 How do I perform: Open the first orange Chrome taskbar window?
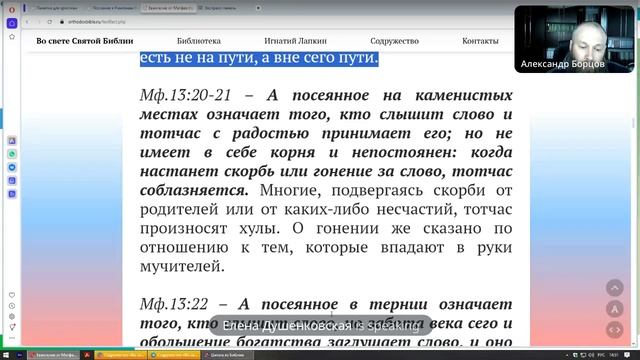[x=120, y=355]
